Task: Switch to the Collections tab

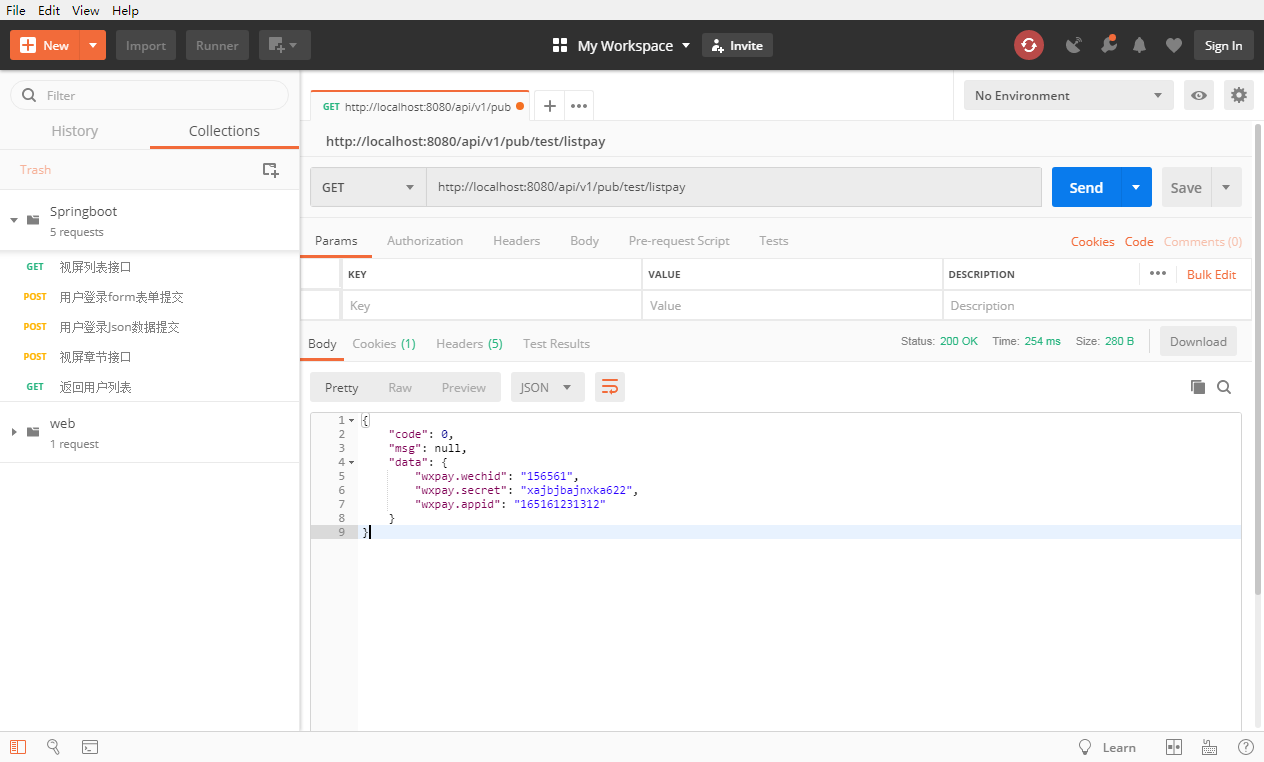Action: (x=224, y=131)
